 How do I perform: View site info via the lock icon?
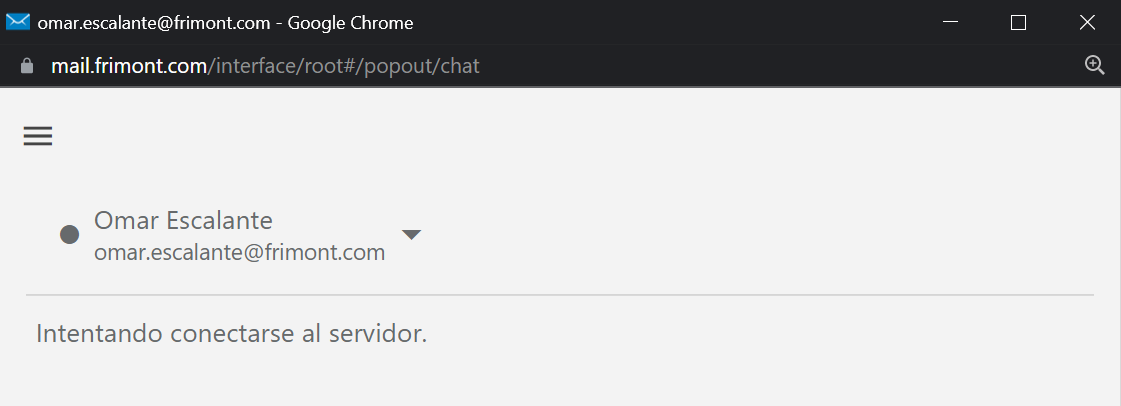tap(27, 67)
